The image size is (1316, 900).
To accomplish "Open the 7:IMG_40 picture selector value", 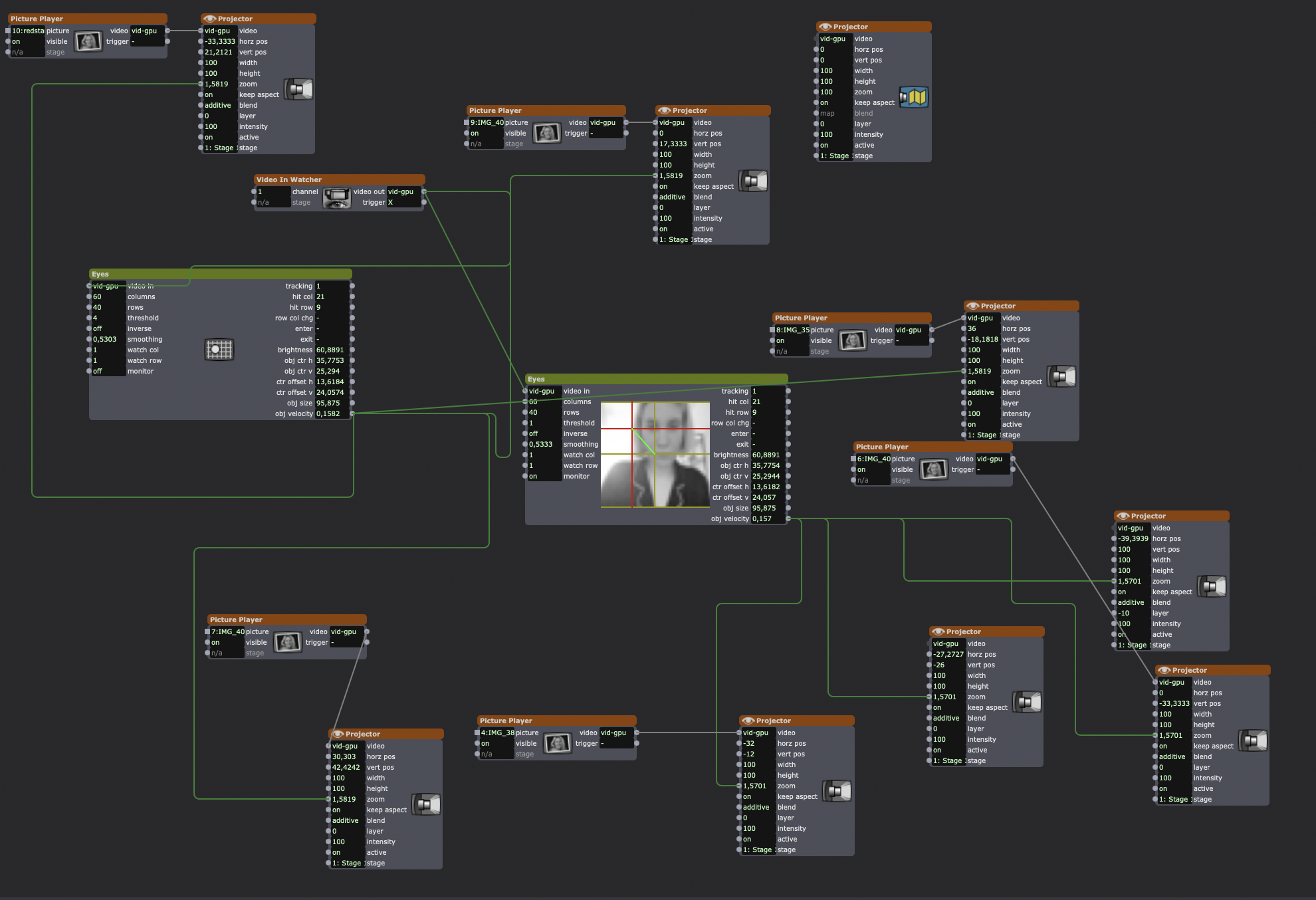I will click(227, 631).
